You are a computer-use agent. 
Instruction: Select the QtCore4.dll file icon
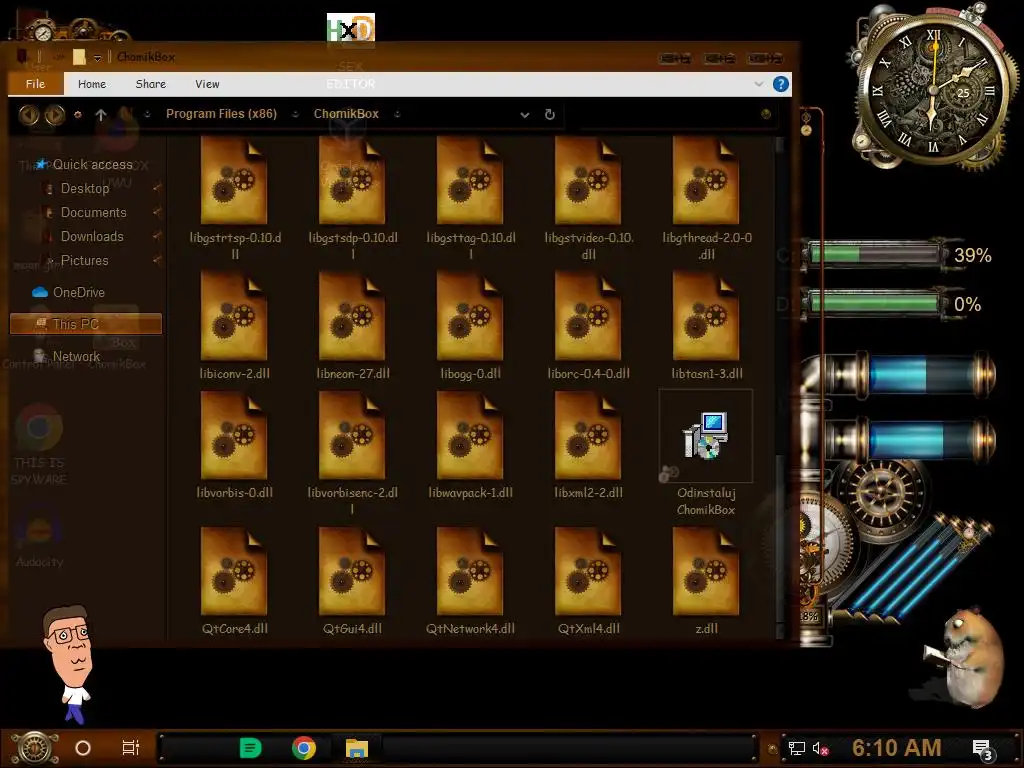tap(234, 571)
